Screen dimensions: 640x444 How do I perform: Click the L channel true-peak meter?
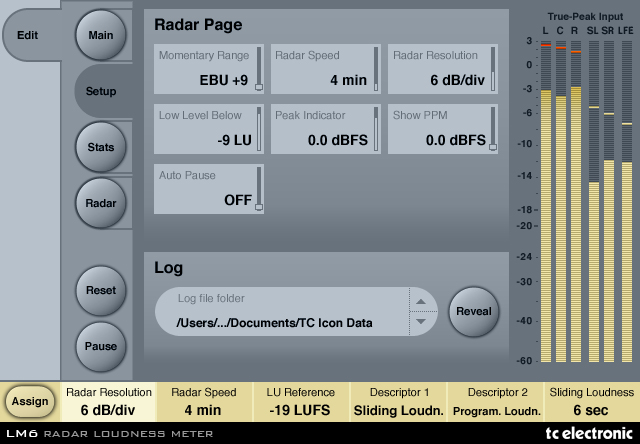546,201
